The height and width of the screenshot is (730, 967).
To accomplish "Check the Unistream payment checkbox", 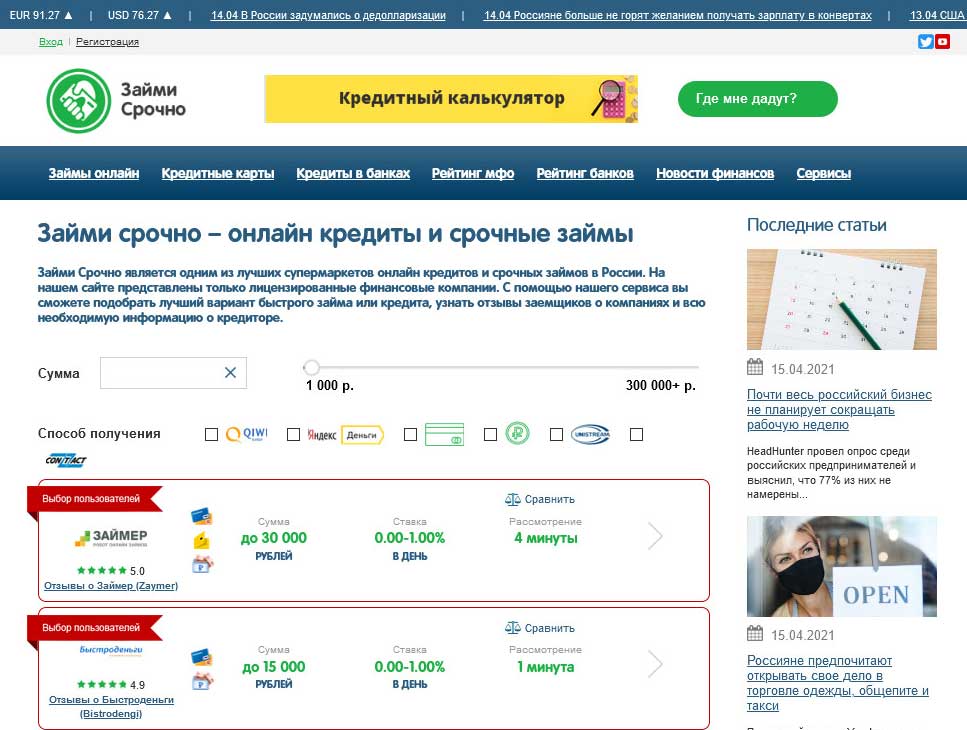I will pyautogui.click(x=556, y=433).
